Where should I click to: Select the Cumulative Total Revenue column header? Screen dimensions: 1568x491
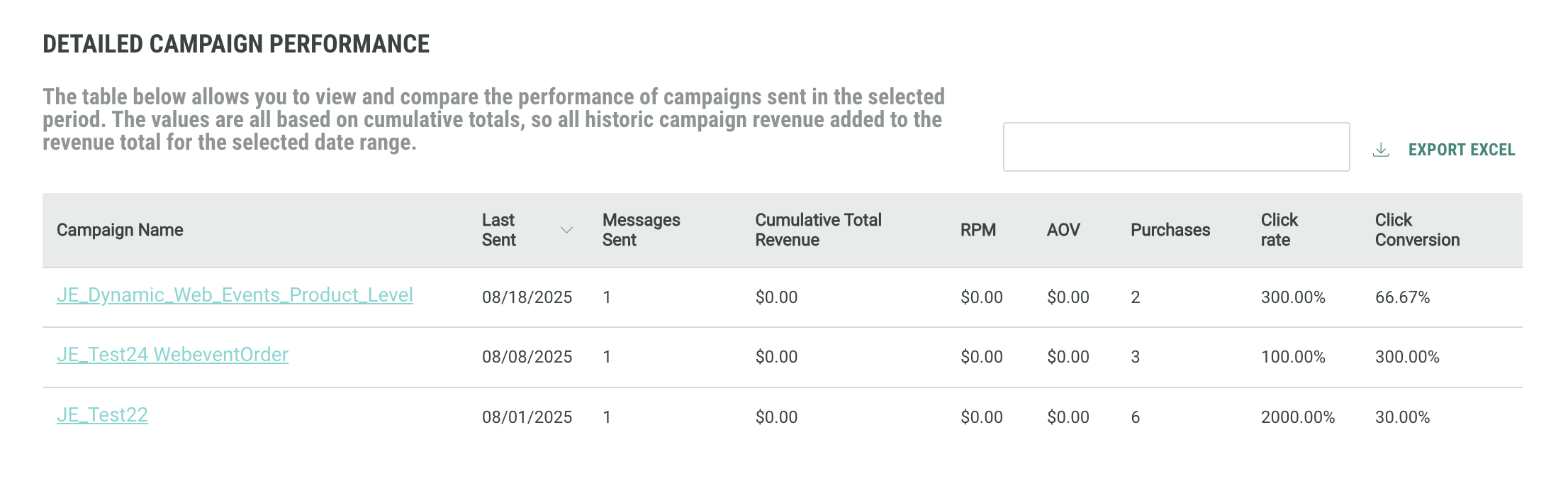pyautogui.click(x=818, y=230)
